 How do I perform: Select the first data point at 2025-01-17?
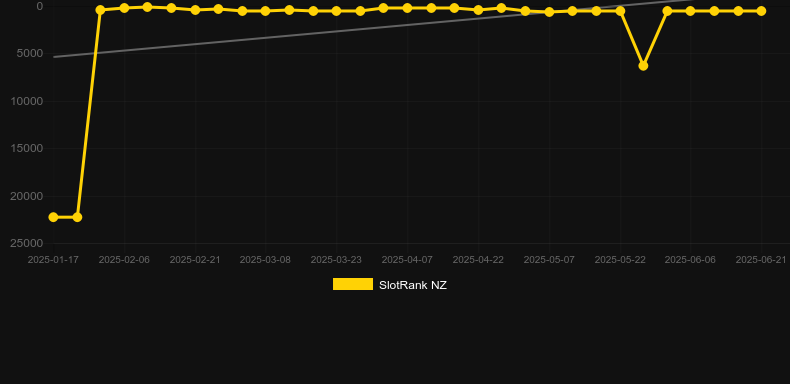pyautogui.click(x=53, y=217)
